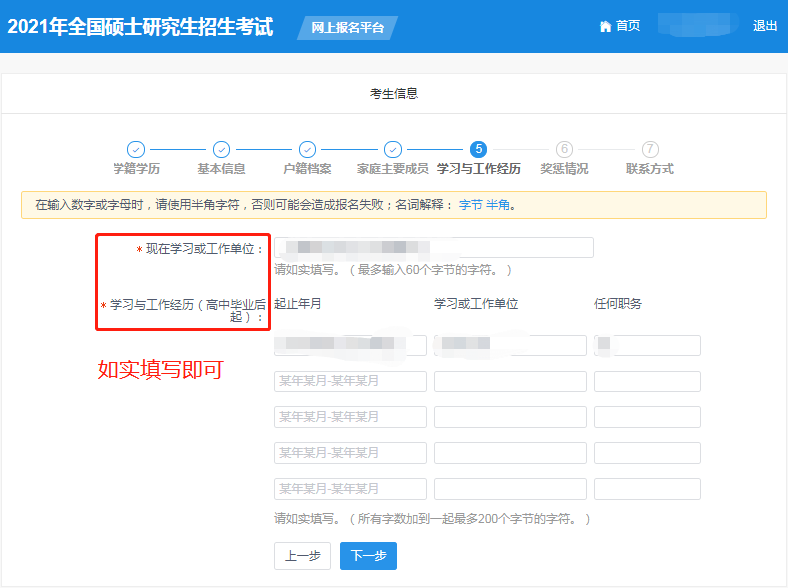Go to 首页 home link
The image size is (788, 588).
[628, 26]
